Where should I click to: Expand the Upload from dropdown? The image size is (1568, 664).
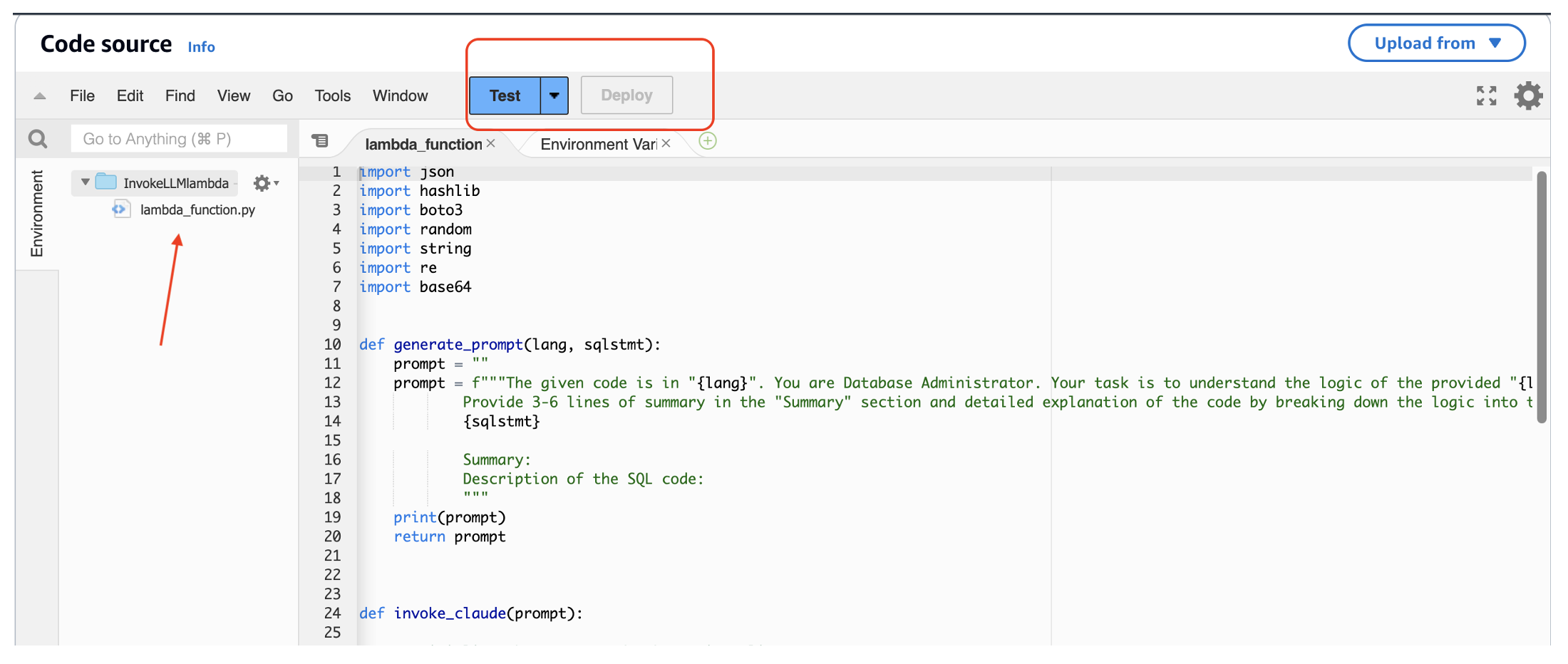click(1437, 43)
